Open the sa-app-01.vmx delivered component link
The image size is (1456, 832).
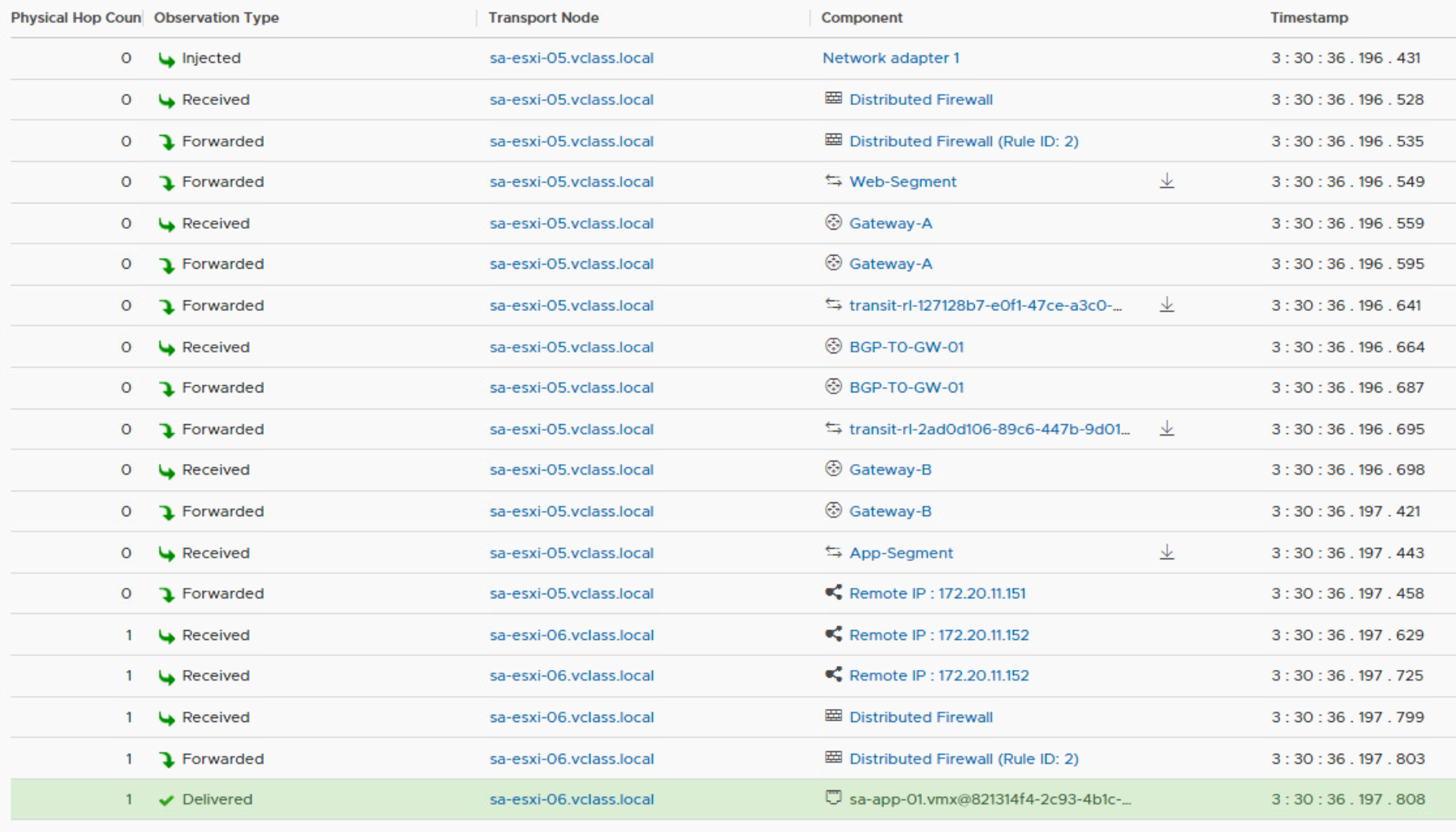990,799
